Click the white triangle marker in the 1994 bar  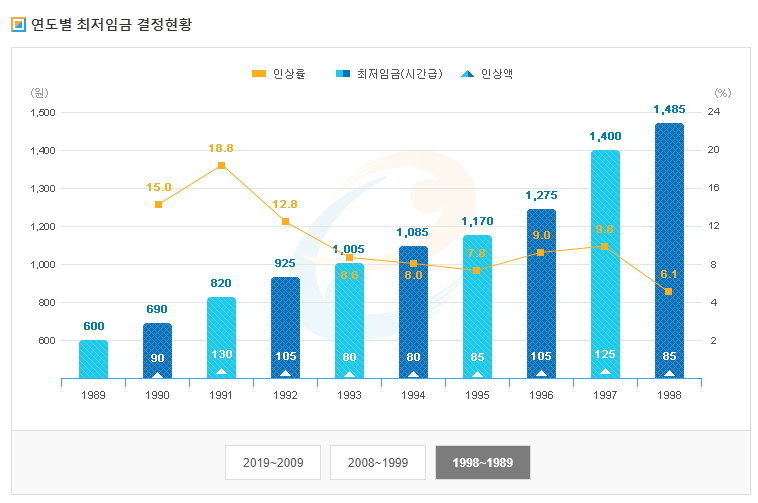(x=413, y=373)
